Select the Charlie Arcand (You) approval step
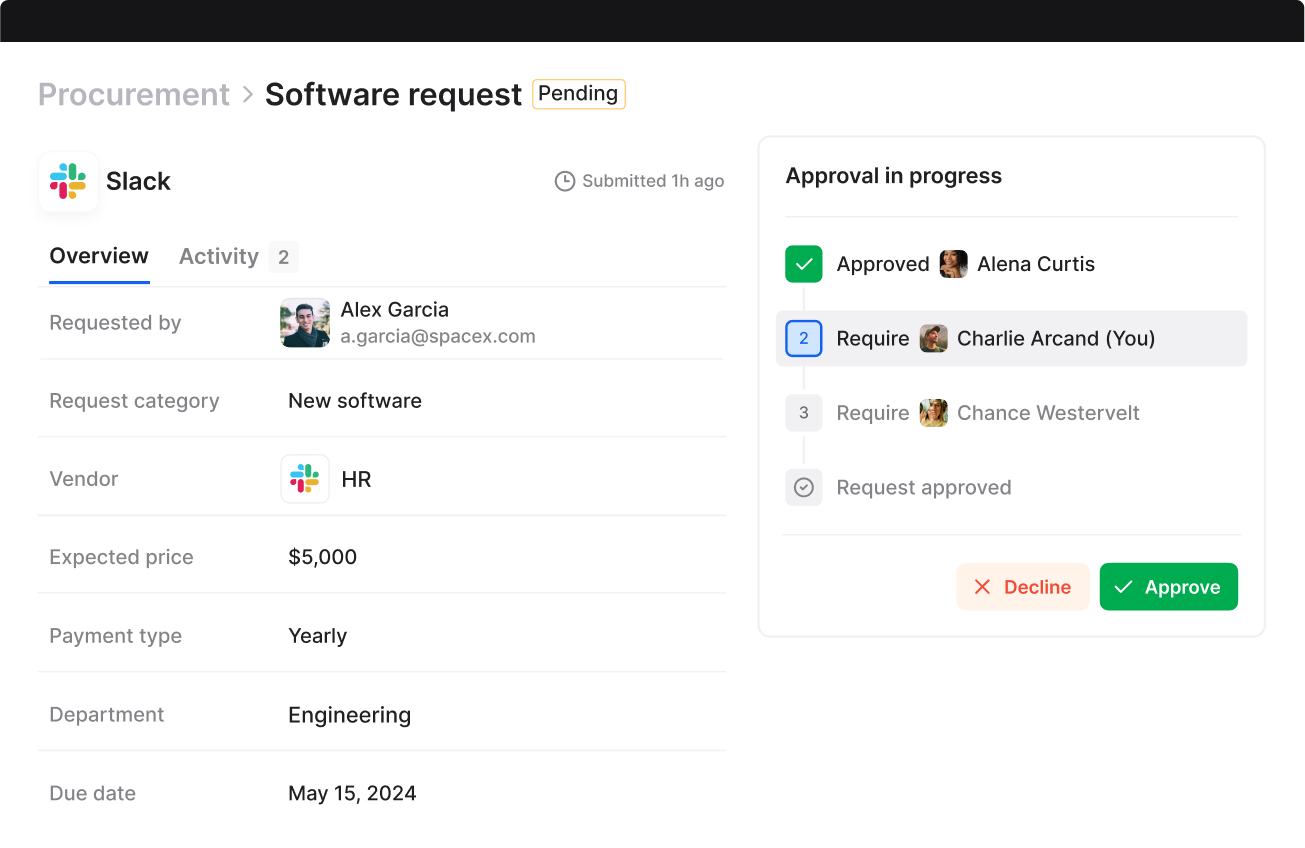The width and height of the screenshot is (1305, 848). [1012, 339]
